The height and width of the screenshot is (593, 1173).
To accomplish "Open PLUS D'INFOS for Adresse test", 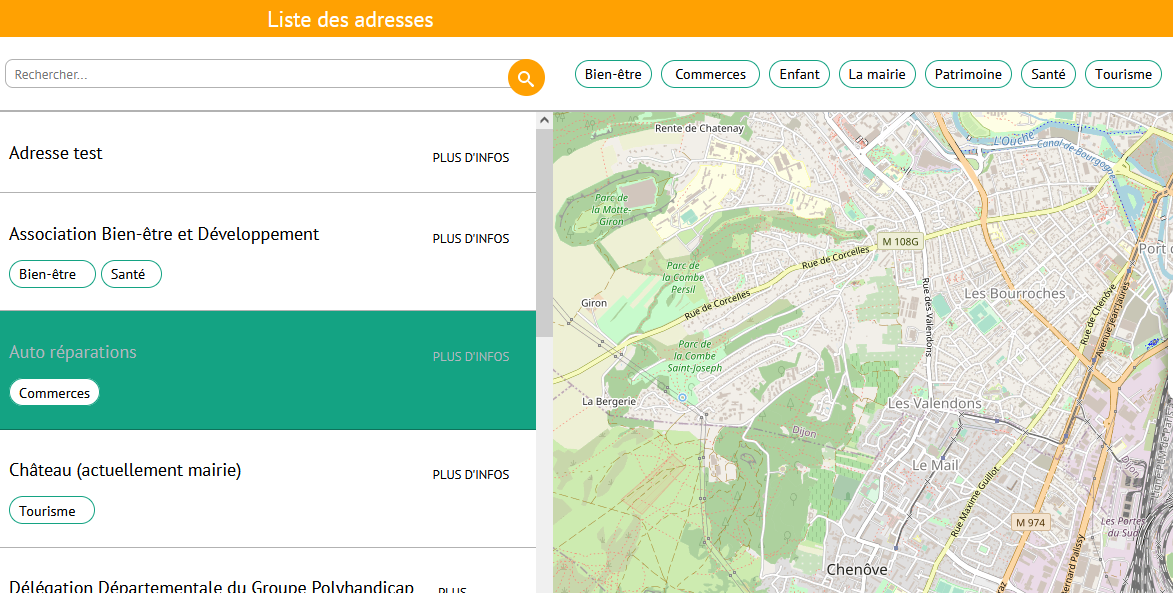I will point(470,157).
